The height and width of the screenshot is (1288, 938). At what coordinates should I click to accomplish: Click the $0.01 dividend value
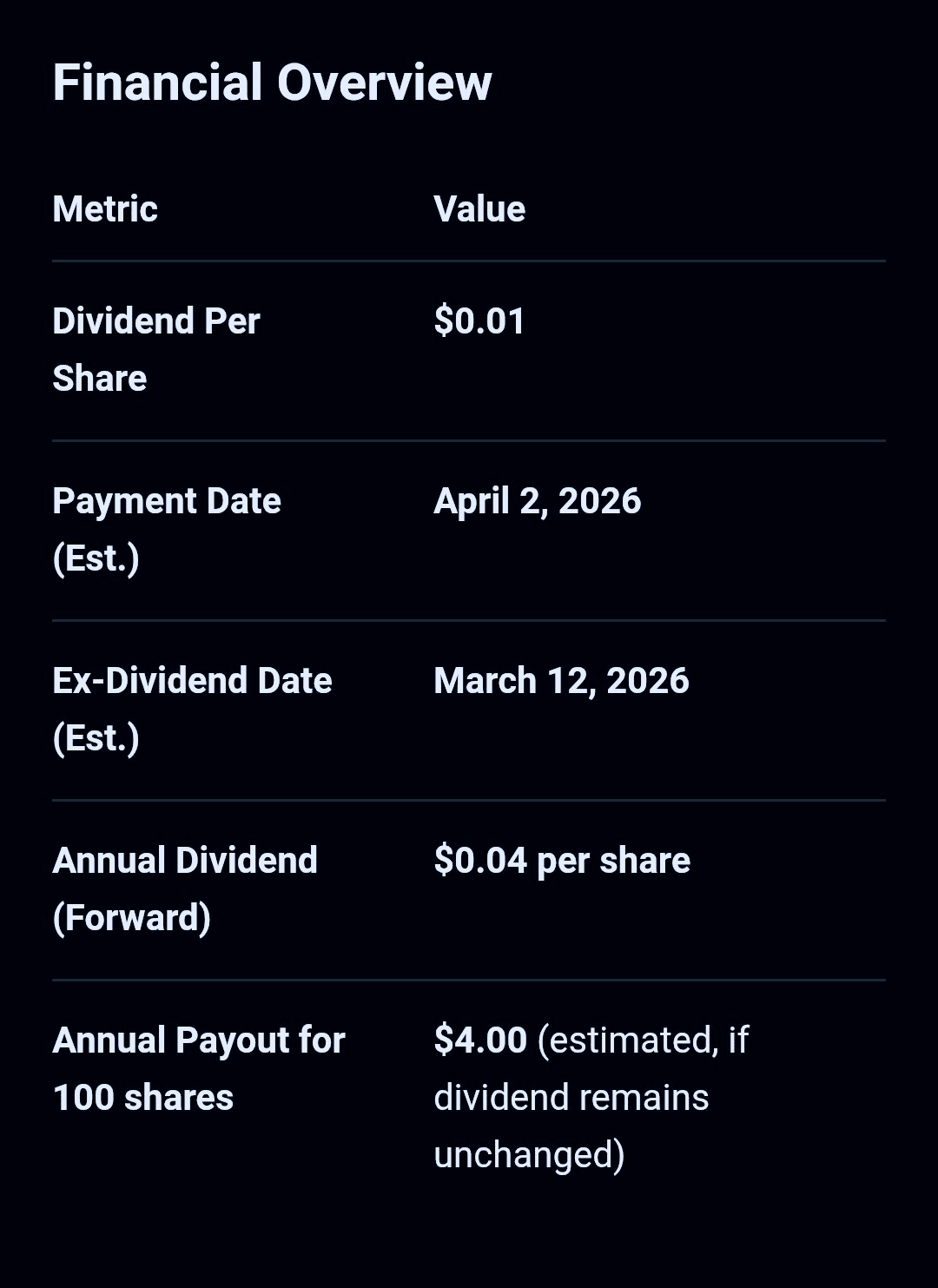479,321
